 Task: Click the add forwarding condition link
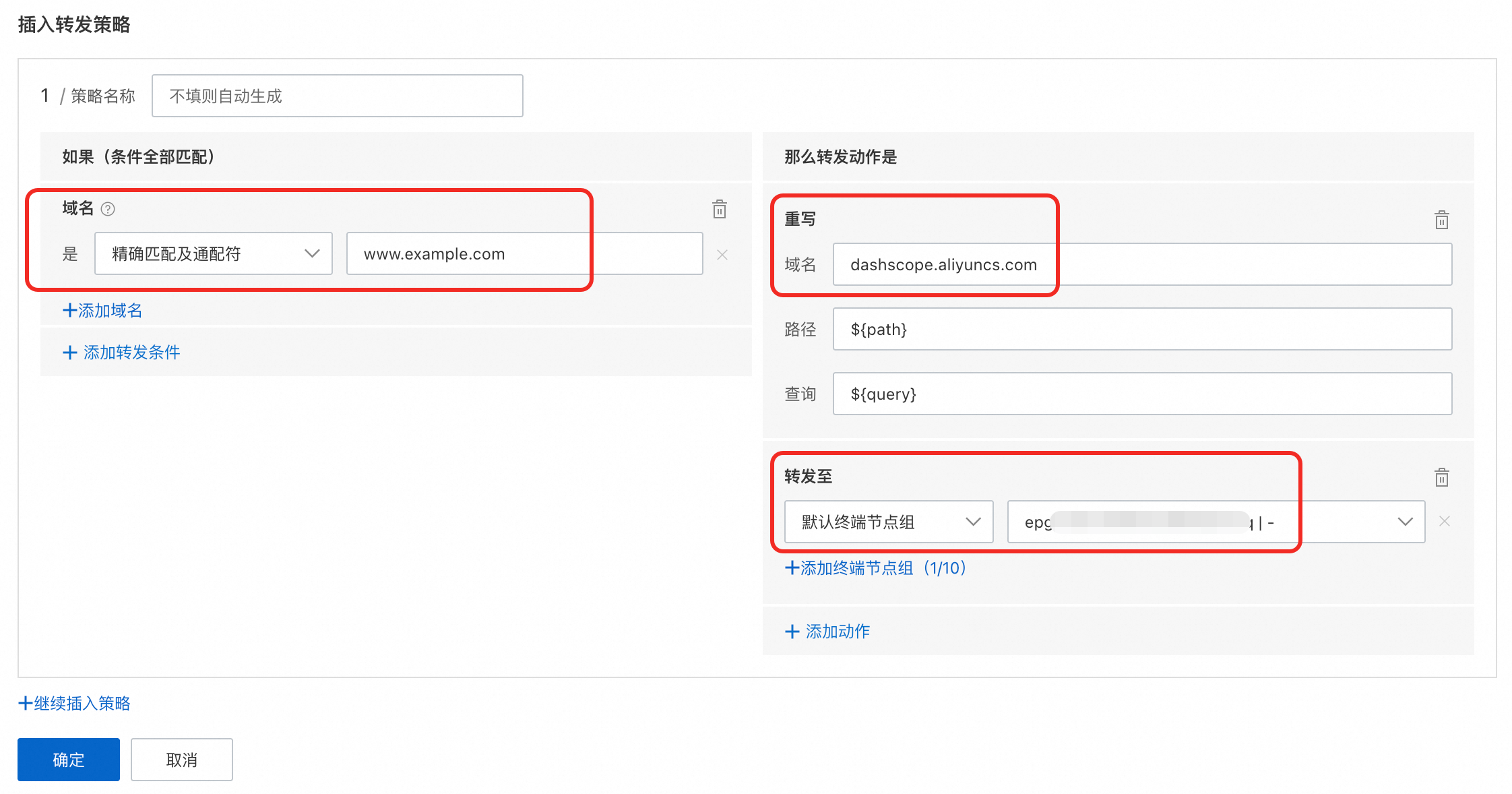[121, 353]
